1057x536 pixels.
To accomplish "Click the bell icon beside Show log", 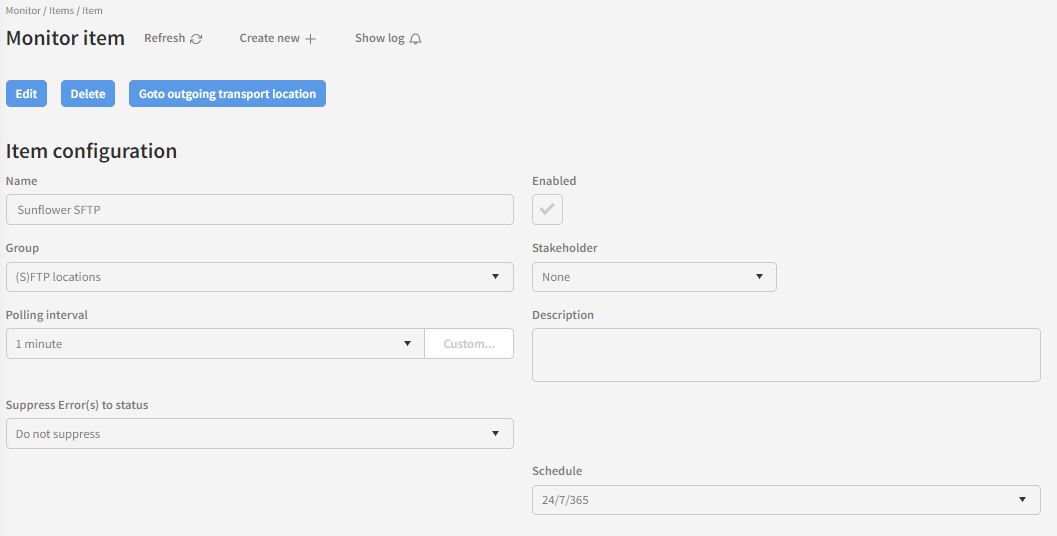I will (416, 39).
